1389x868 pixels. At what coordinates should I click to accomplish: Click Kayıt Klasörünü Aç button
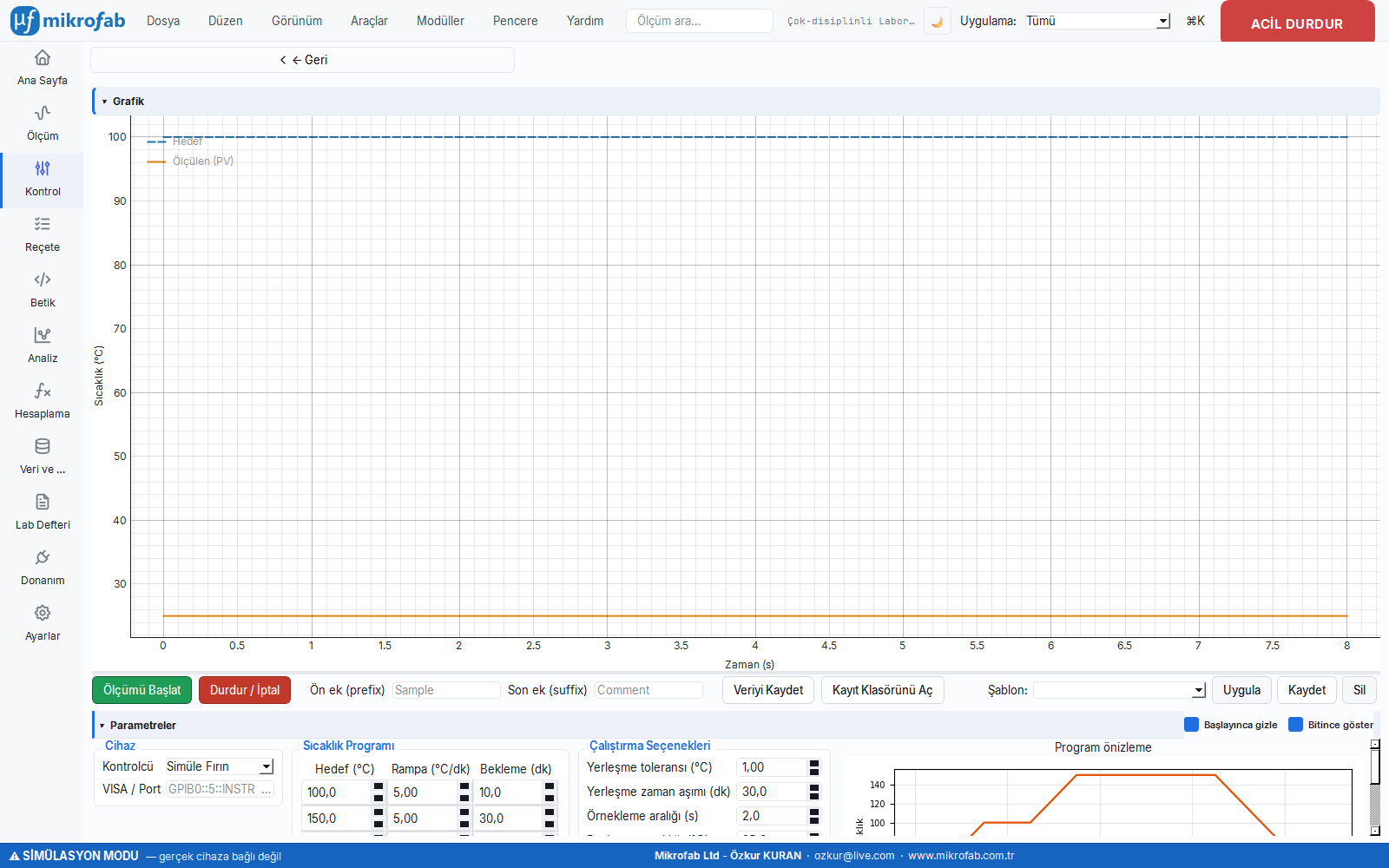click(882, 690)
